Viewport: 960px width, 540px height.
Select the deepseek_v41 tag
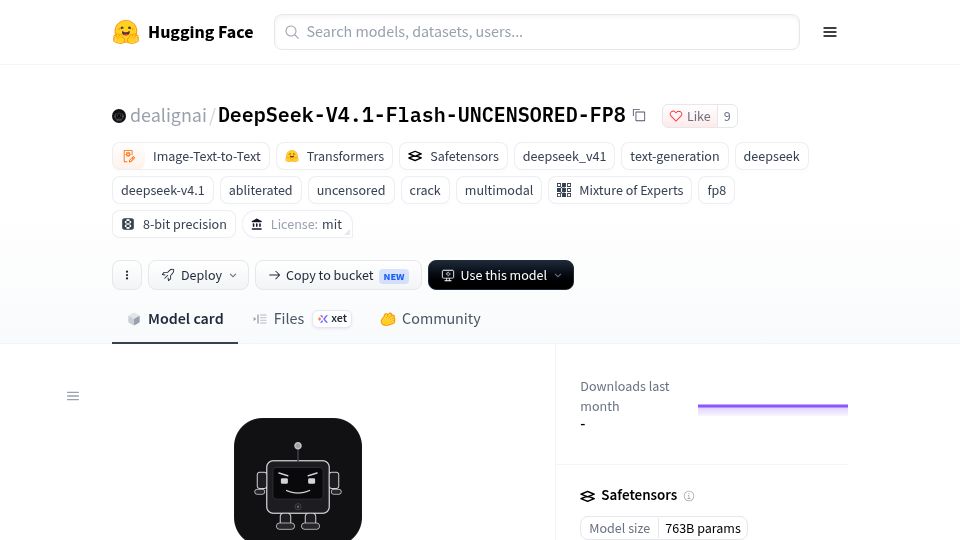coord(564,156)
